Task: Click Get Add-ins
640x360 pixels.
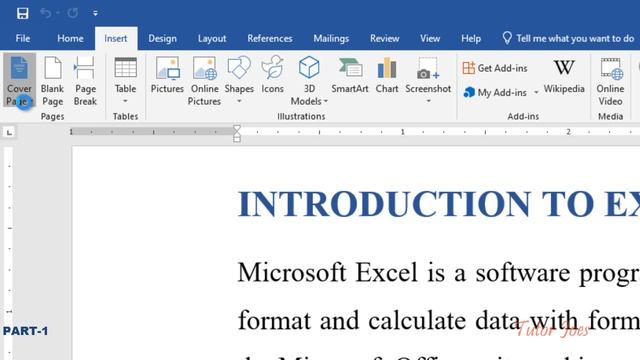Action: click(495, 68)
